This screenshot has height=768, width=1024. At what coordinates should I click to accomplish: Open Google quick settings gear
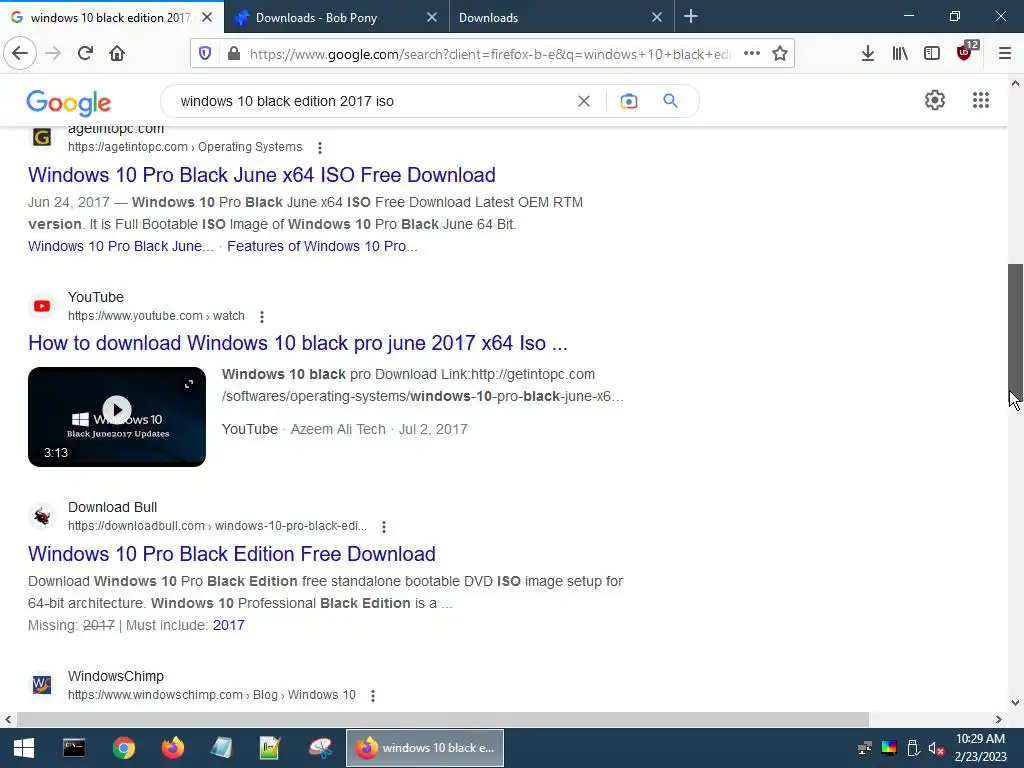pyautogui.click(x=935, y=100)
